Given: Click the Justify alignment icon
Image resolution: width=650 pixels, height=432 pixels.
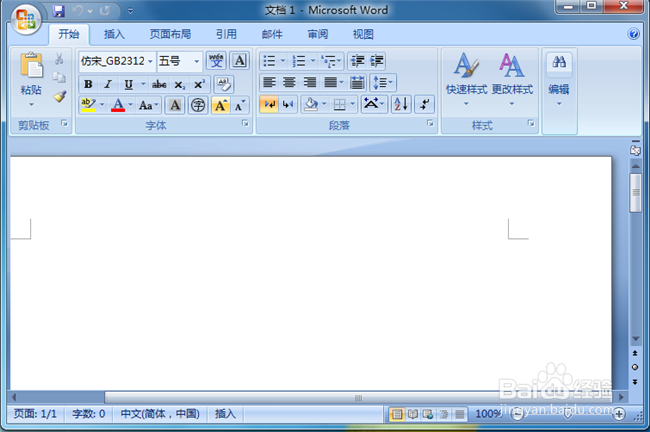Looking at the screenshot, I should pos(330,82).
